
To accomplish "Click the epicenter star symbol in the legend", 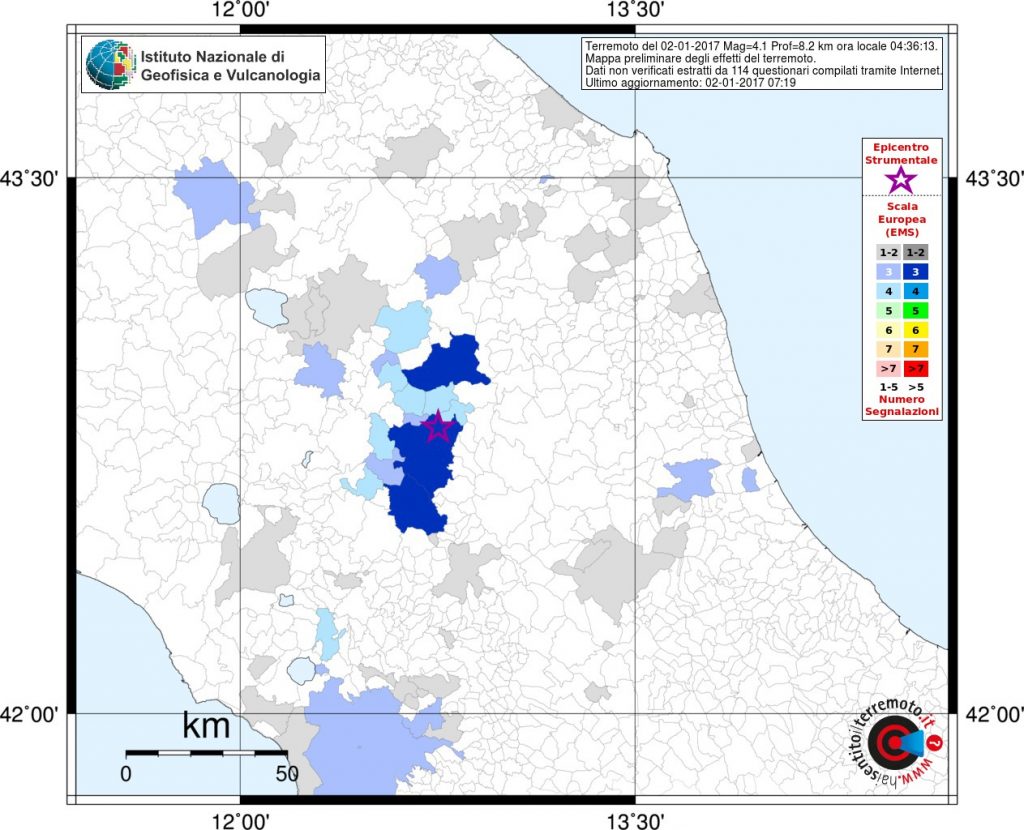I will coord(901,180).
